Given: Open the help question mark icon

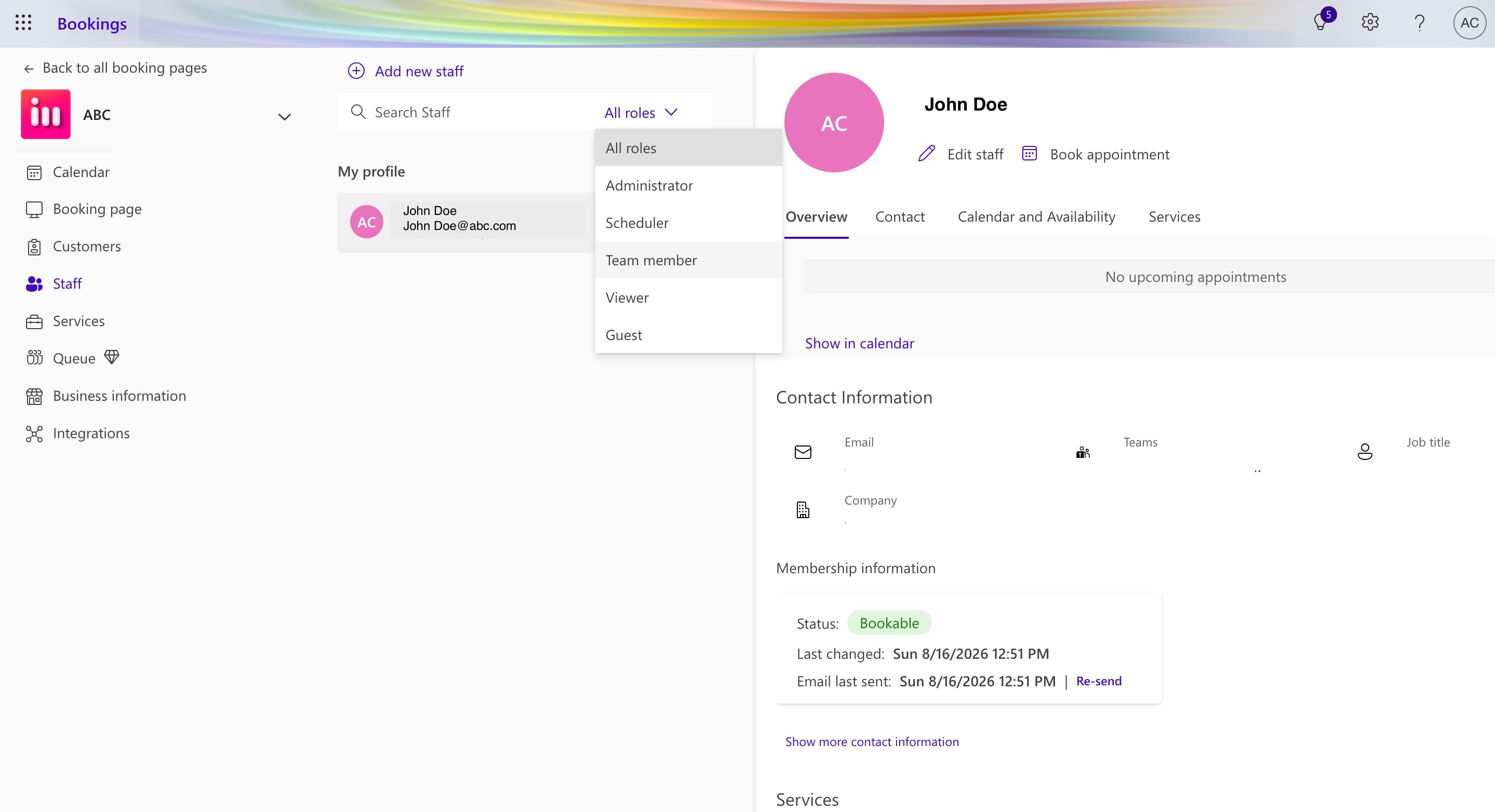Looking at the screenshot, I should (x=1420, y=23).
